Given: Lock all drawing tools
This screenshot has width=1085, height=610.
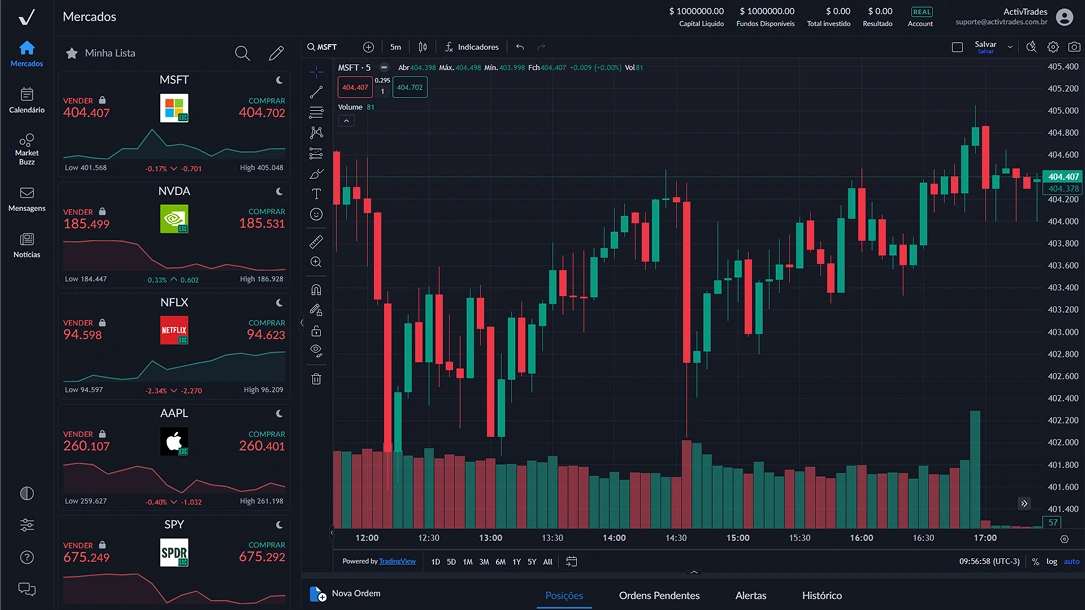Looking at the screenshot, I should tap(316, 331).
